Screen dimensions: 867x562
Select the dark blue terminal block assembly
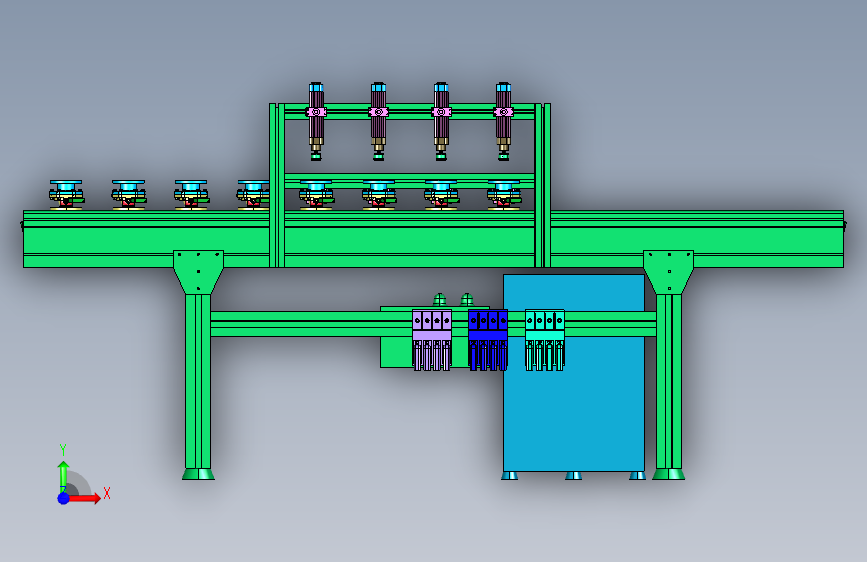(488, 340)
